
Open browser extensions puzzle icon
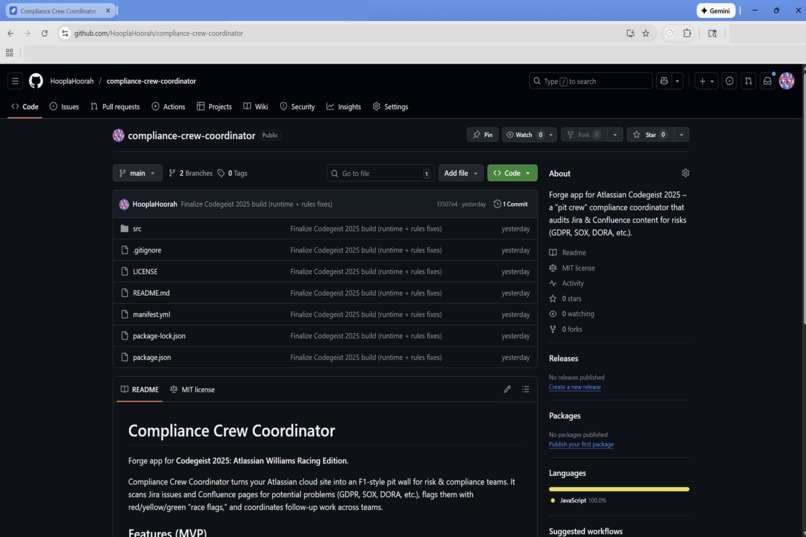[687, 33]
